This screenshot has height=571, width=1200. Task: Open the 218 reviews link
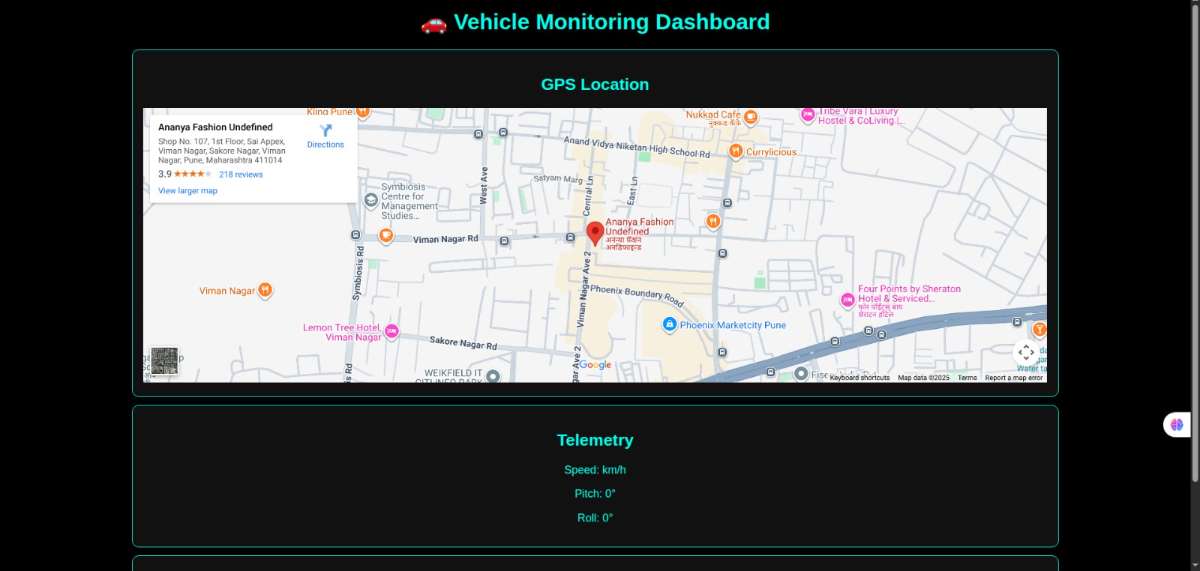[x=241, y=174]
